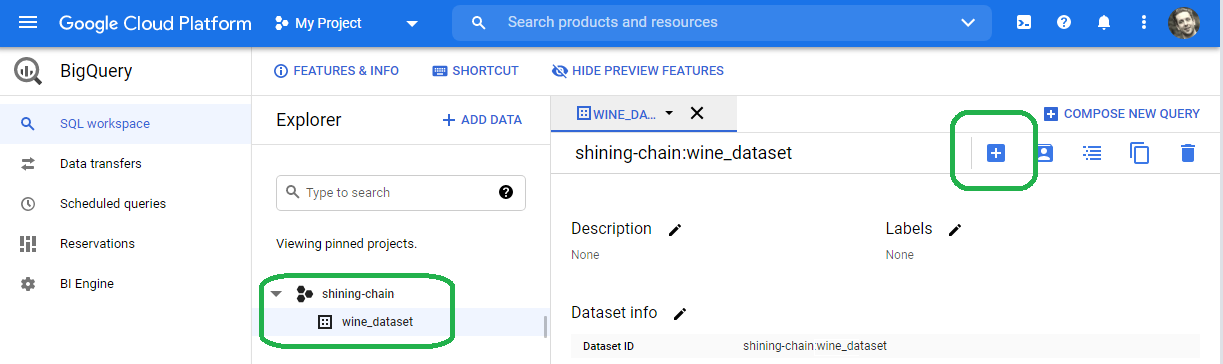Click HIDE PREVIEW FEATURES

pyautogui.click(x=638, y=71)
